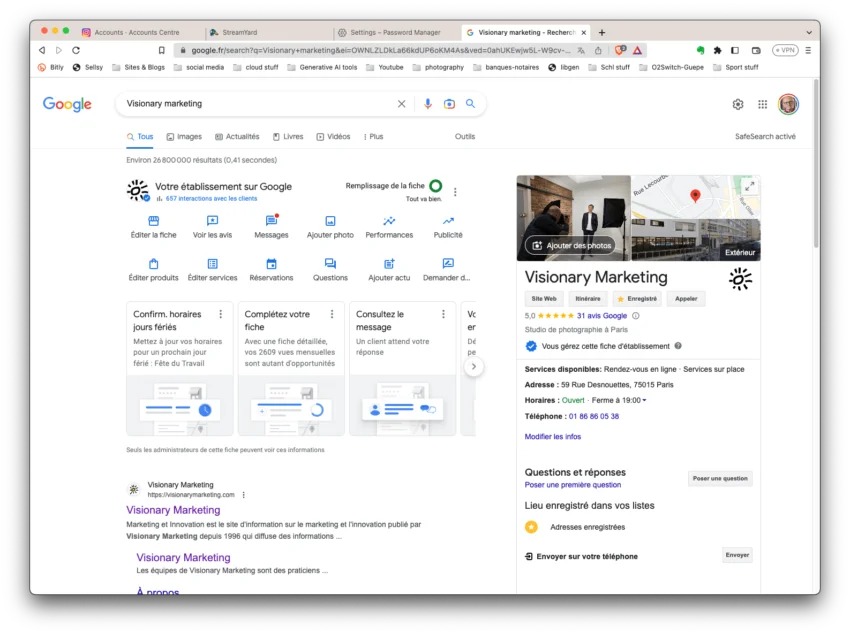Open the Google apps grid

pos(762,104)
